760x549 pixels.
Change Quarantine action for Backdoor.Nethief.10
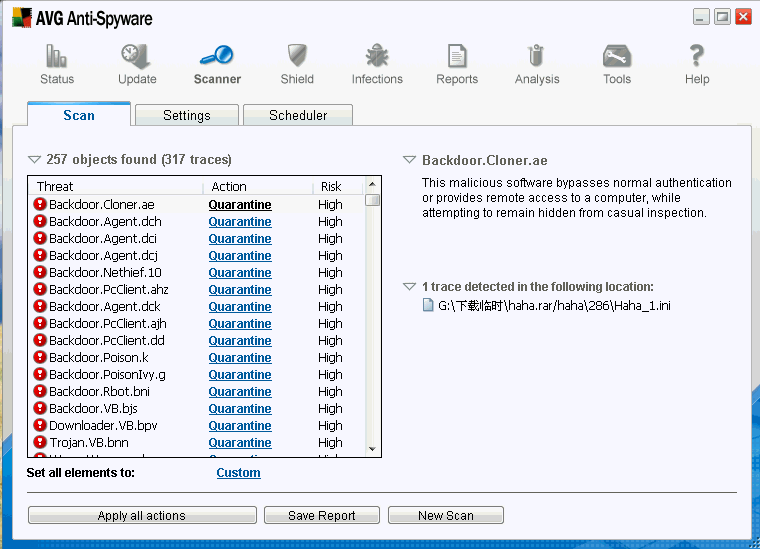point(240,272)
